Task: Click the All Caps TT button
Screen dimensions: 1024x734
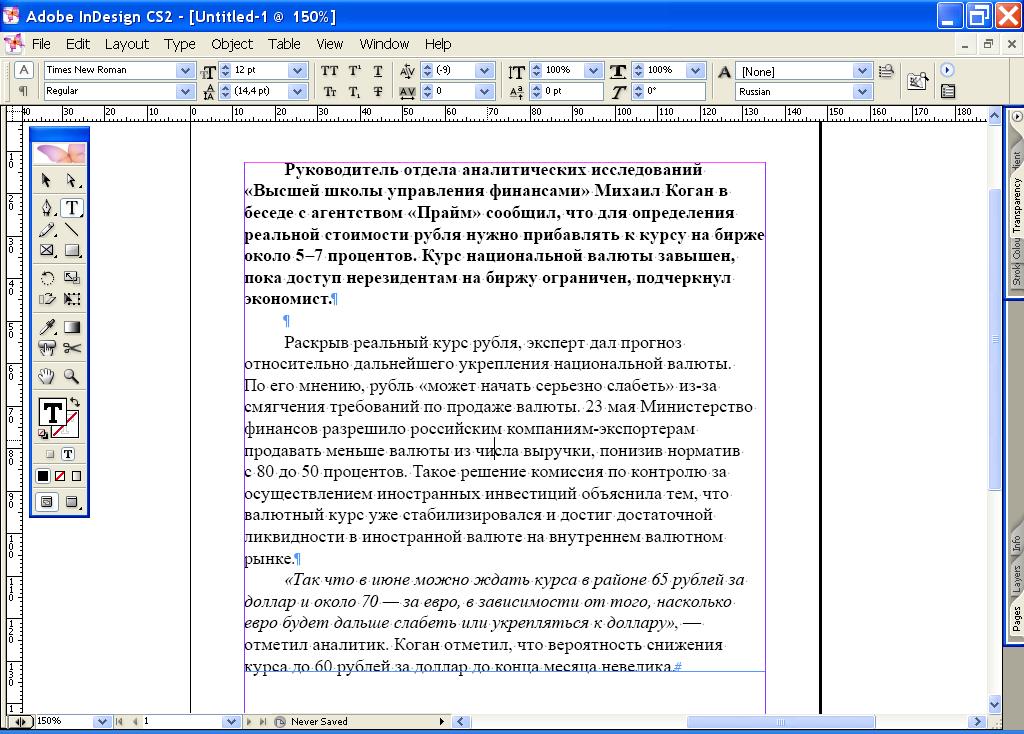Action: [330, 71]
